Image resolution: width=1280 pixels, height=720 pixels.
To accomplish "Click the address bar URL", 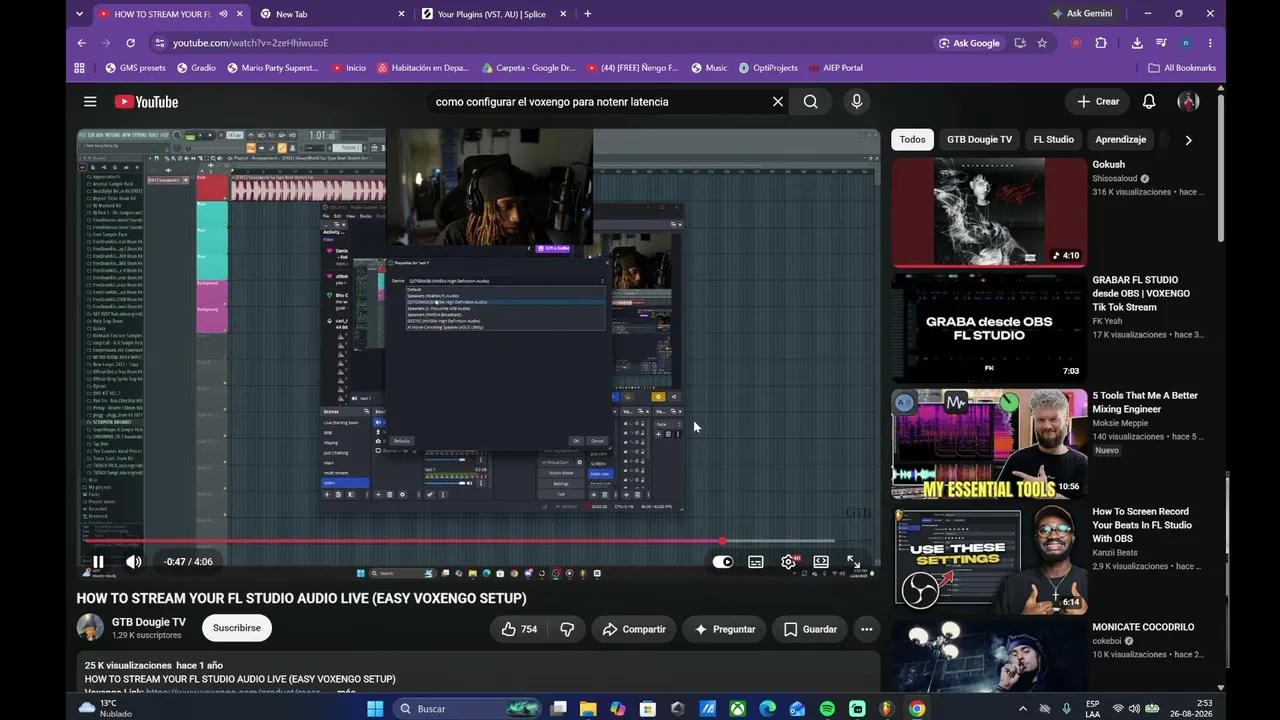I will [250, 43].
